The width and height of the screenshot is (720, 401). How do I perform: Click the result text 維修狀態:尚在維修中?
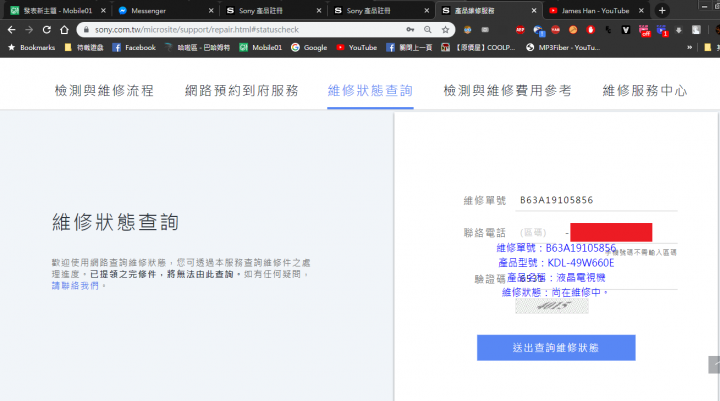click(555, 292)
